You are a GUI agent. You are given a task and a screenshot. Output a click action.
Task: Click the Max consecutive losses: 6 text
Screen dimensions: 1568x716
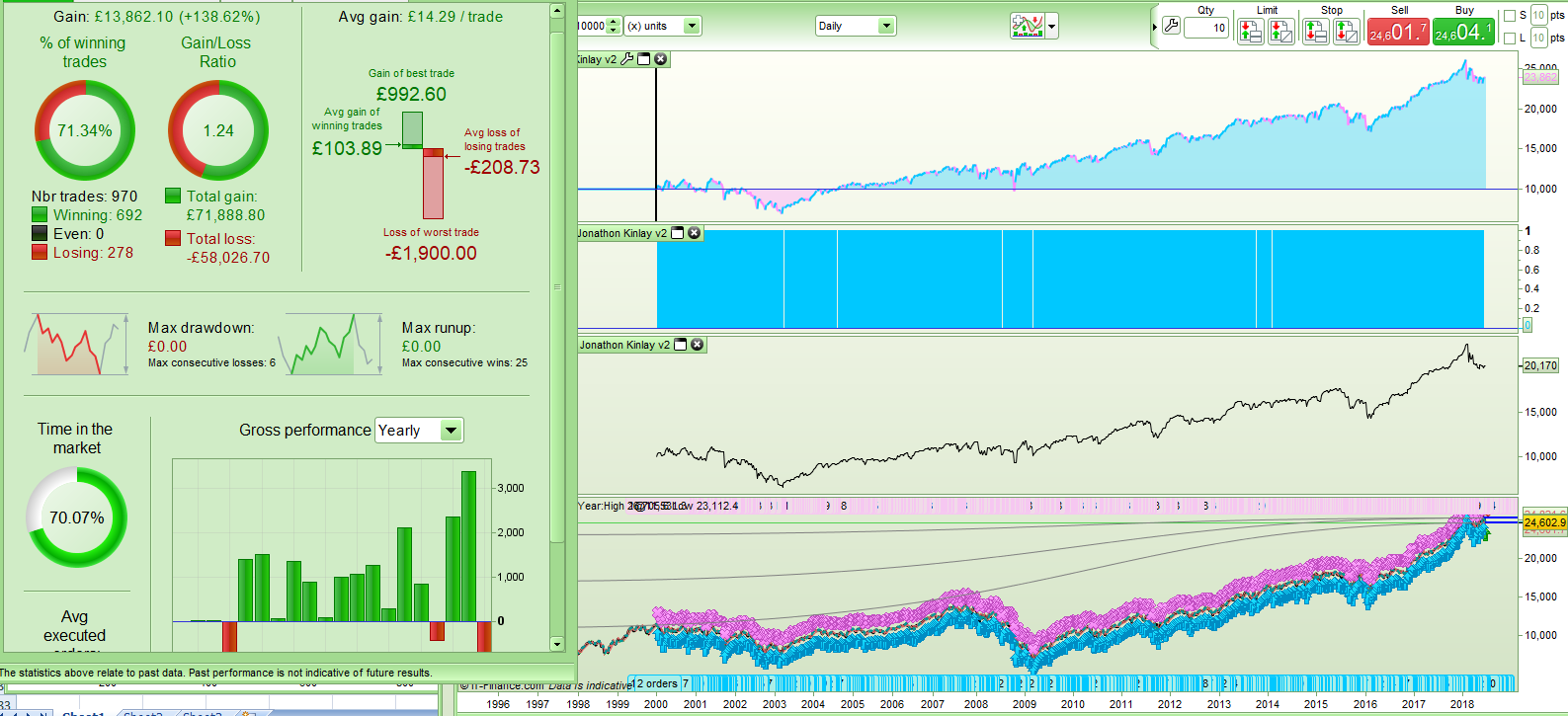[211, 362]
